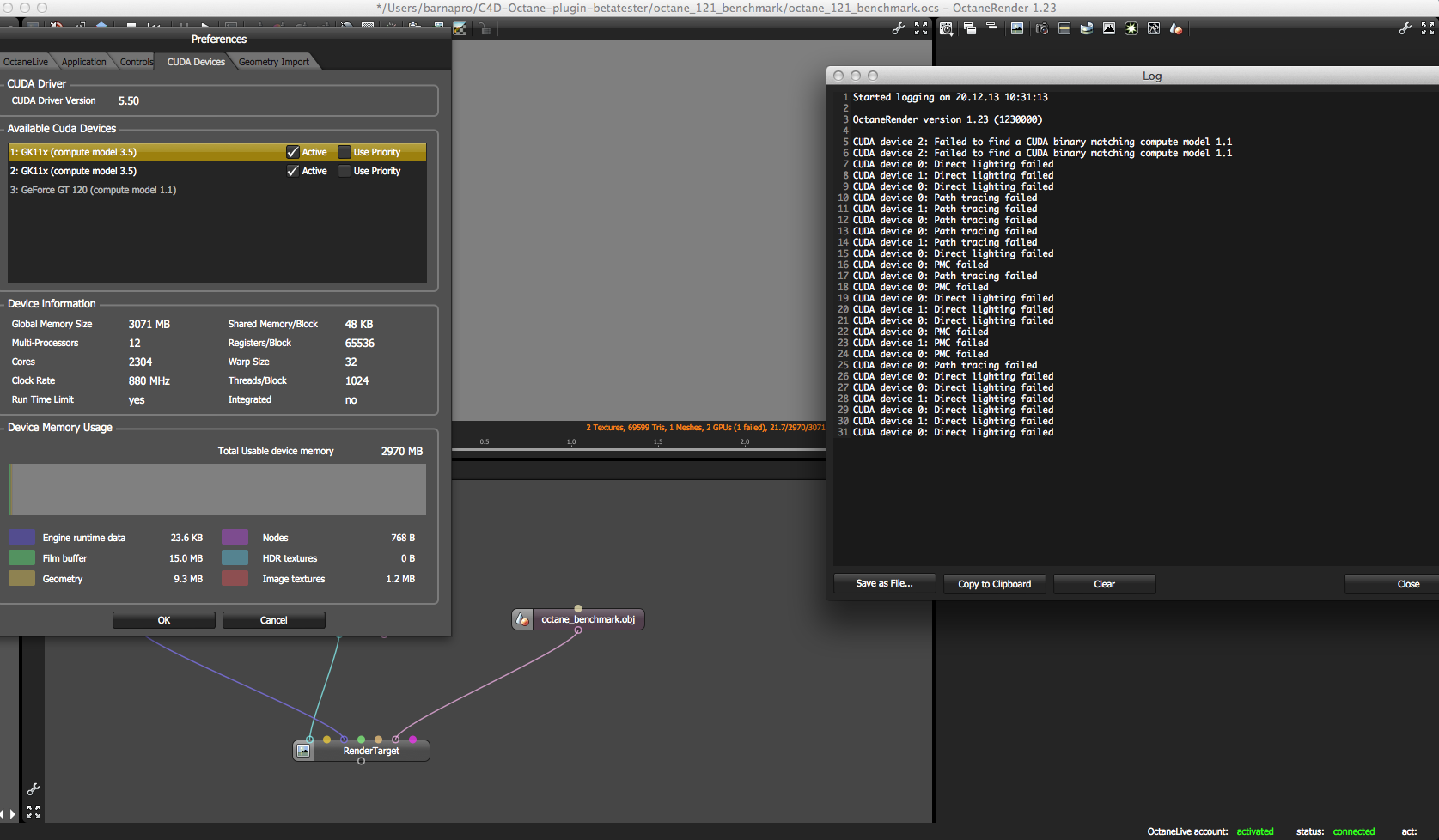The image size is (1439, 840).
Task: Click the Nodes purple color swatch
Action: click(235, 538)
